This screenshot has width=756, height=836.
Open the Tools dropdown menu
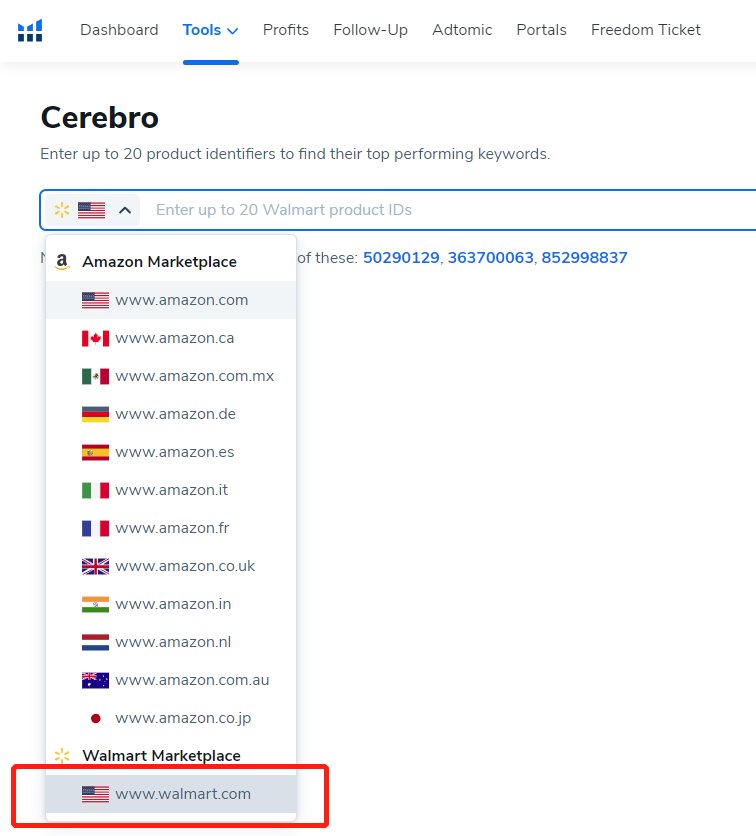pos(210,30)
